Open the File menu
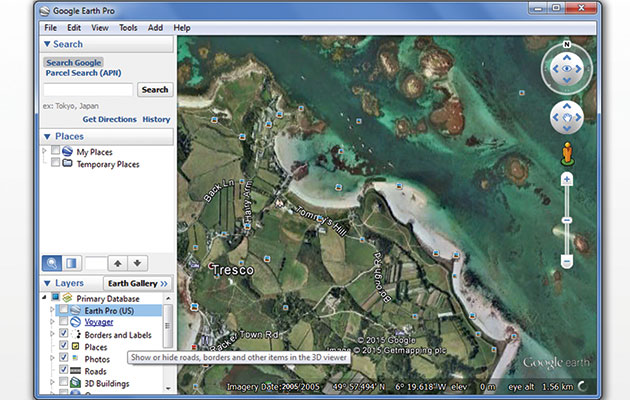This screenshot has width=630, height=400. 50,28
